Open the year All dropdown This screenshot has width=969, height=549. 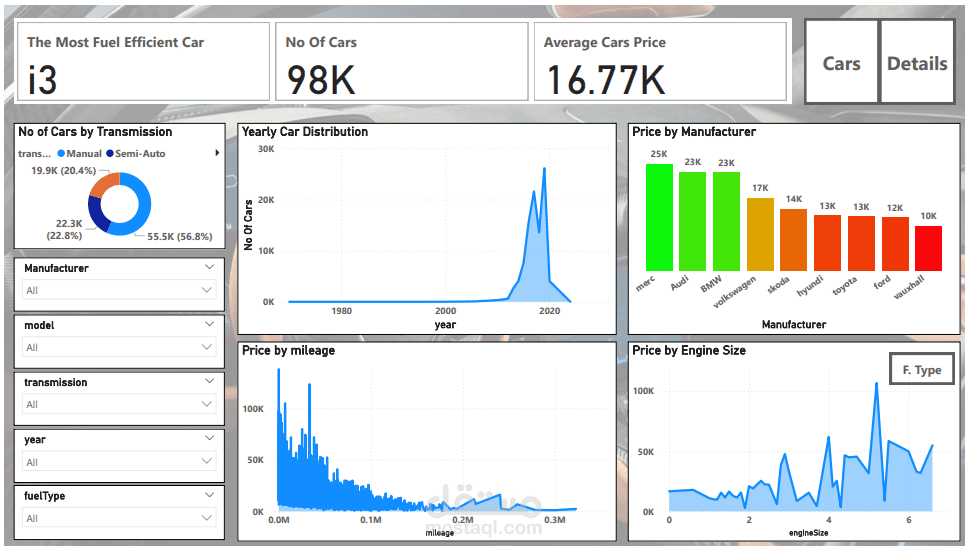[119, 461]
